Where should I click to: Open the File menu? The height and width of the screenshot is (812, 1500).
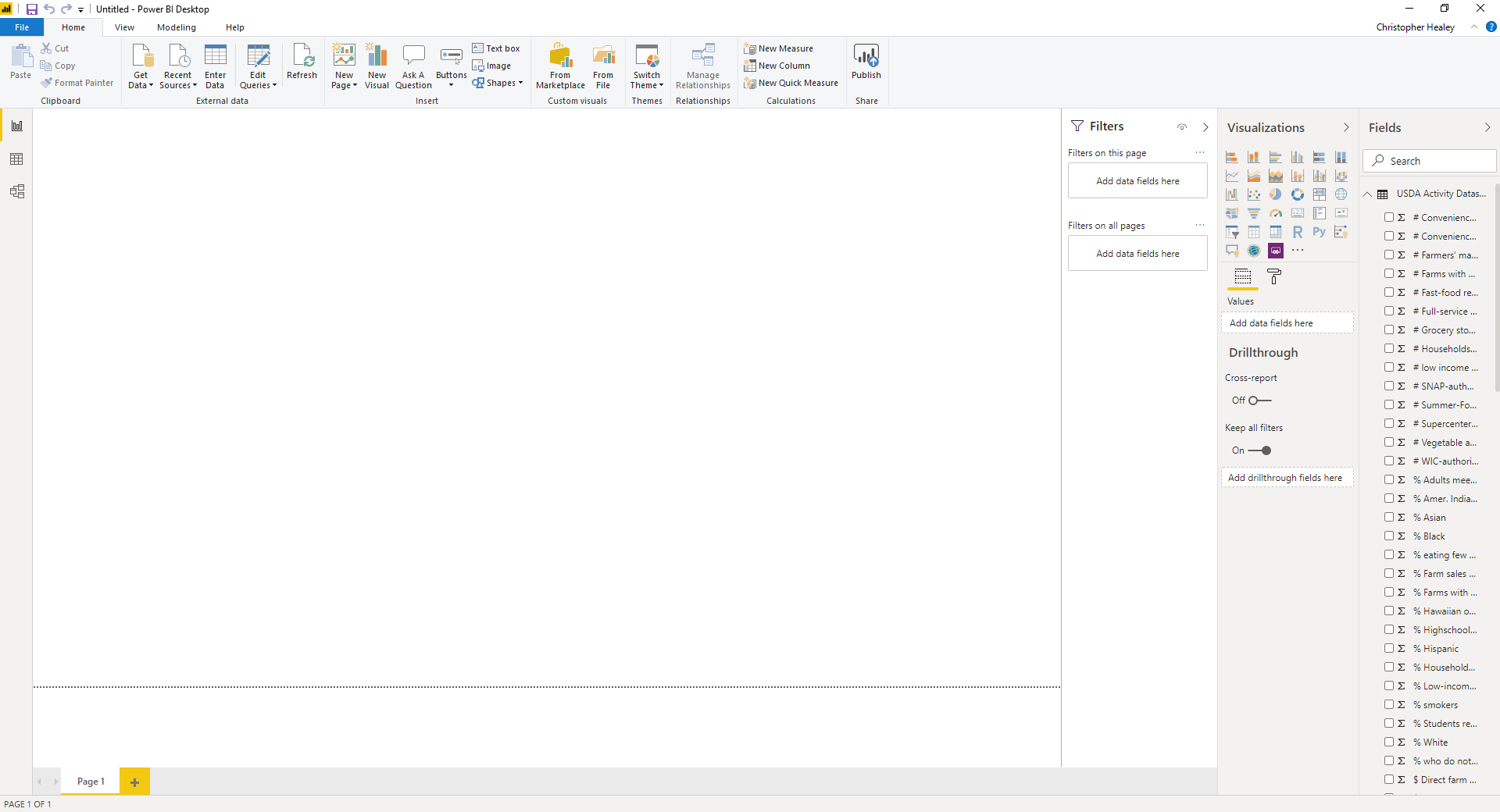[22, 27]
